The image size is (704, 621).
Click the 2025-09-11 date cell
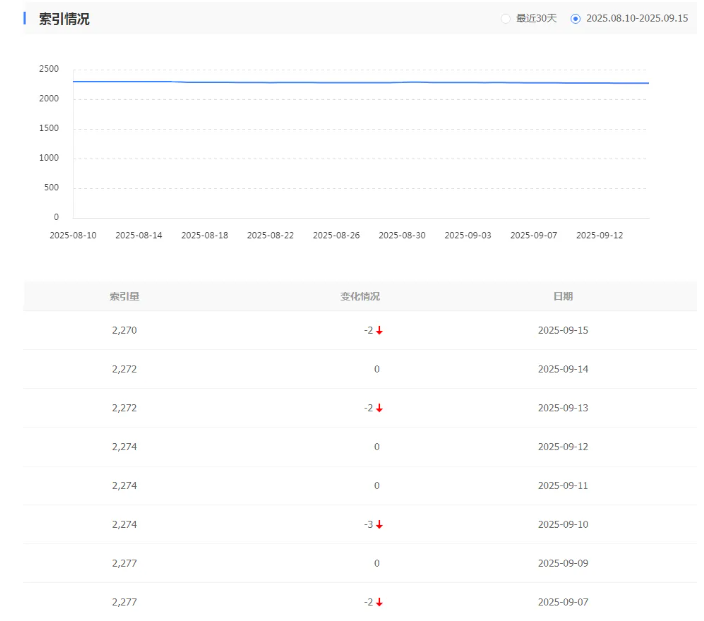click(x=563, y=486)
